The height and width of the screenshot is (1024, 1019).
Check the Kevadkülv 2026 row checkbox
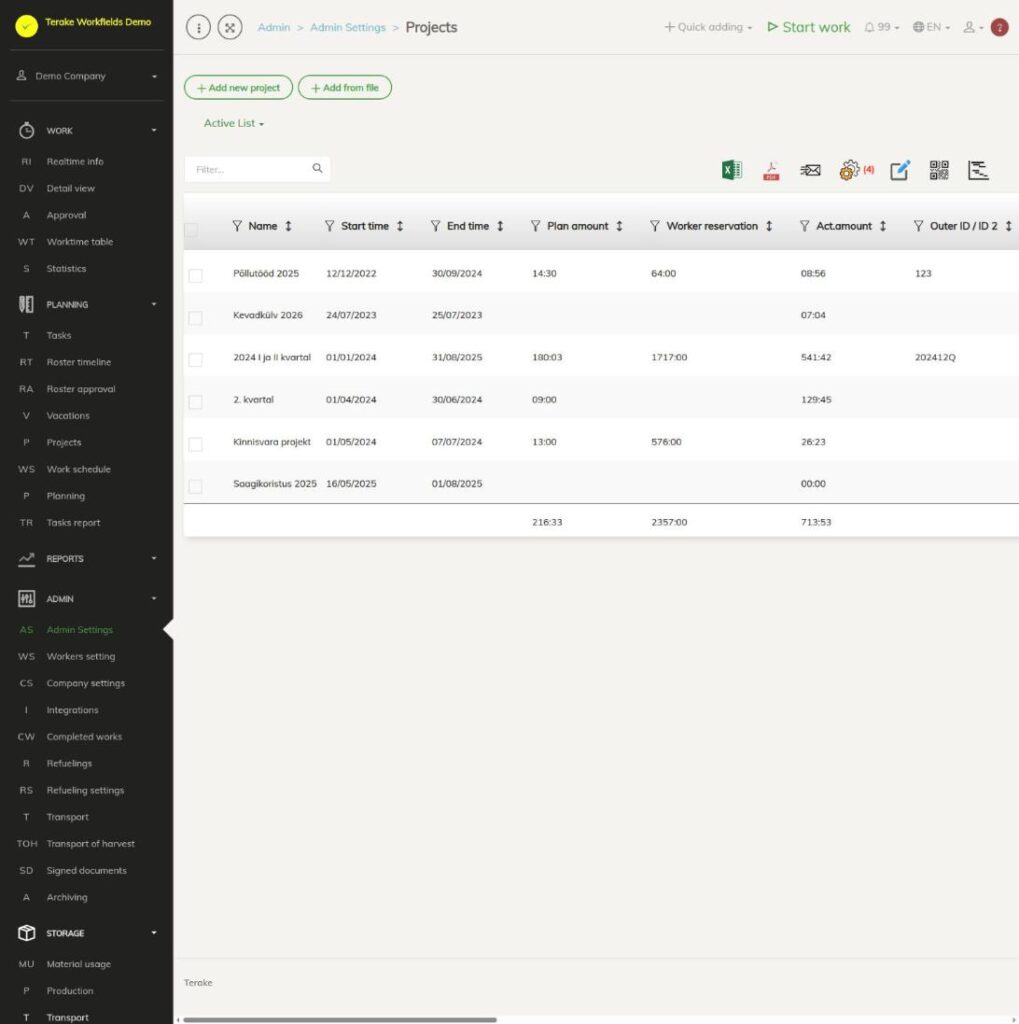(x=195, y=318)
